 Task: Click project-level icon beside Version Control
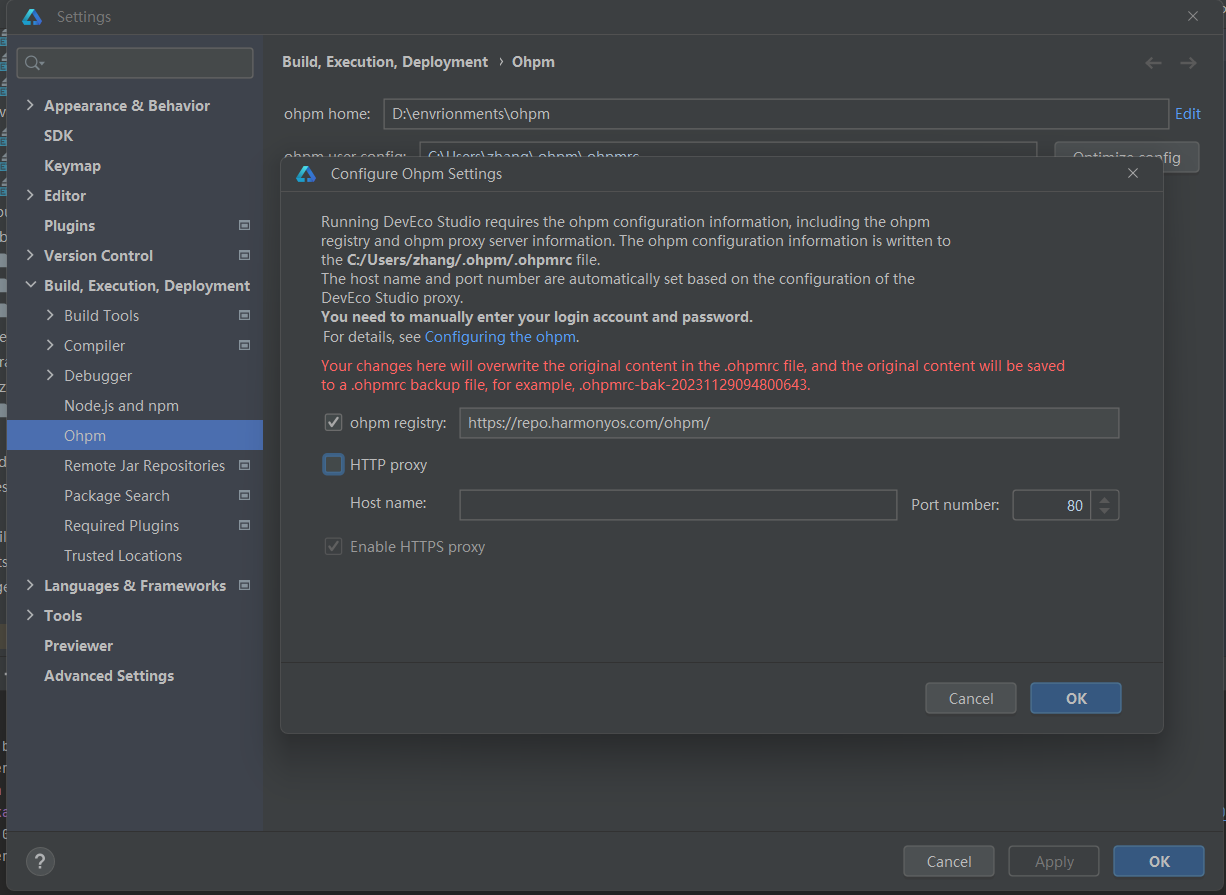245,255
